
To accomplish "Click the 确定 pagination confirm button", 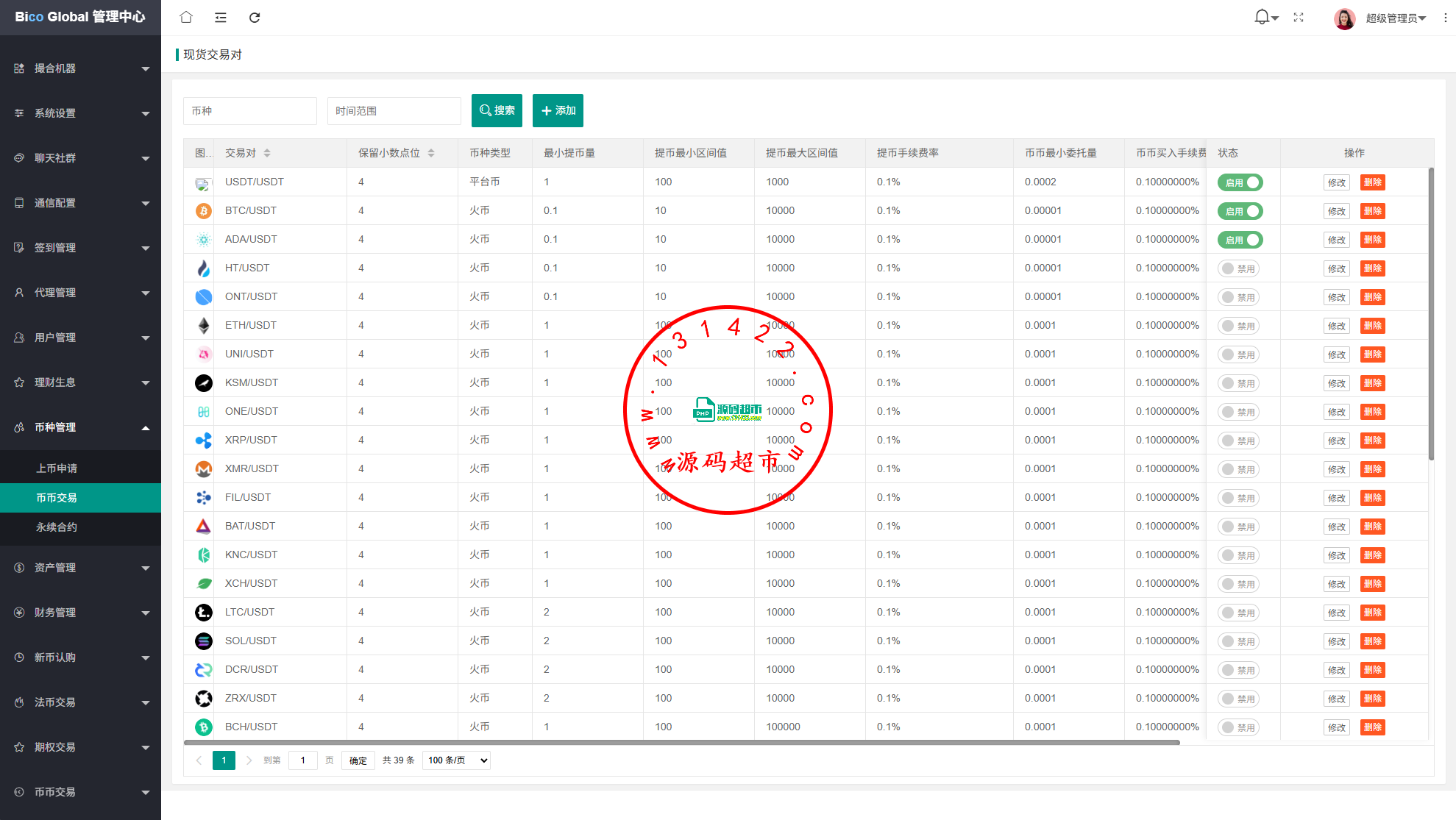I will pos(358,760).
